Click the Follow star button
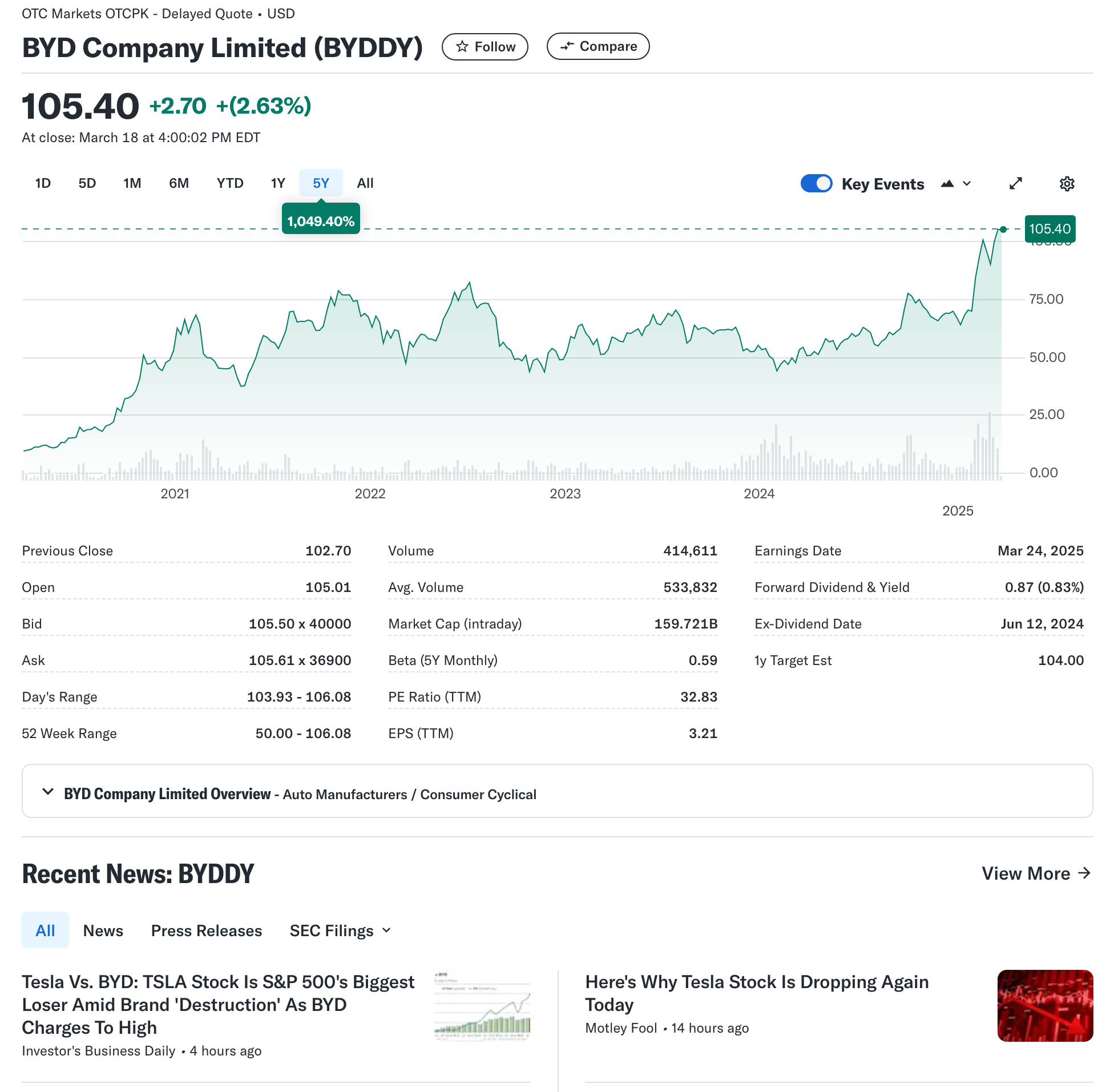 pos(485,46)
